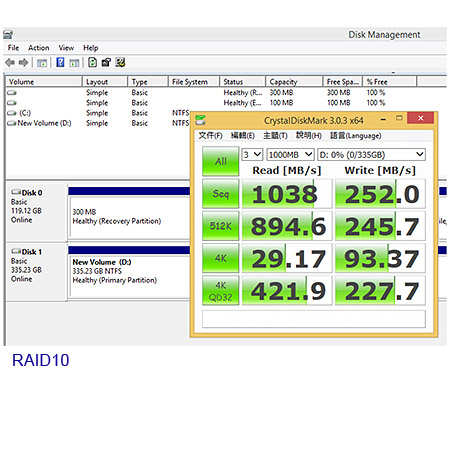This screenshot has height=450, width=450.
Task: Select the New Volume (D:) row label
Action: coord(44,123)
